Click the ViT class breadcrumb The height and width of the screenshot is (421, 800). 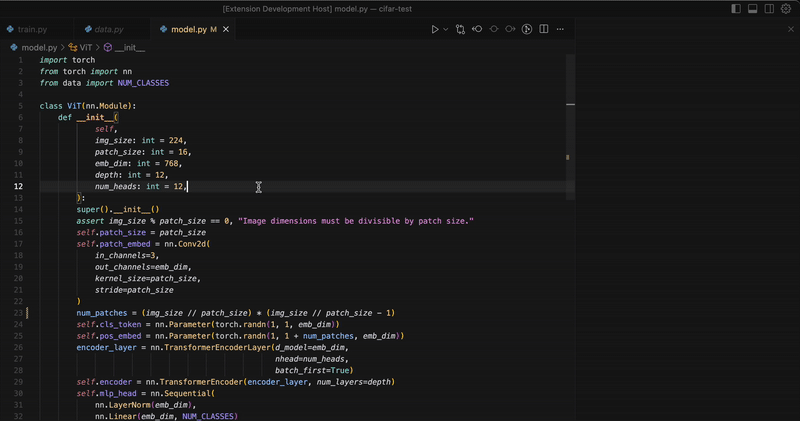tap(86, 47)
